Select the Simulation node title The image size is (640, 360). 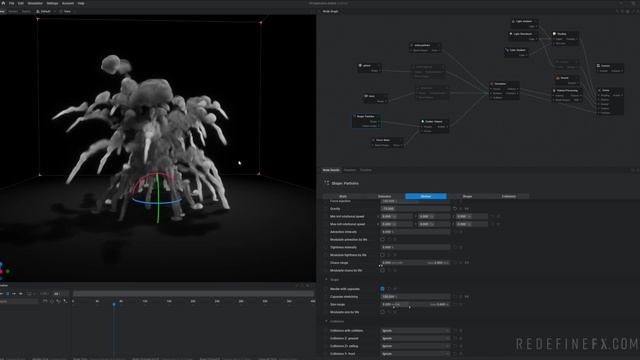pyautogui.click(x=500, y=84)
